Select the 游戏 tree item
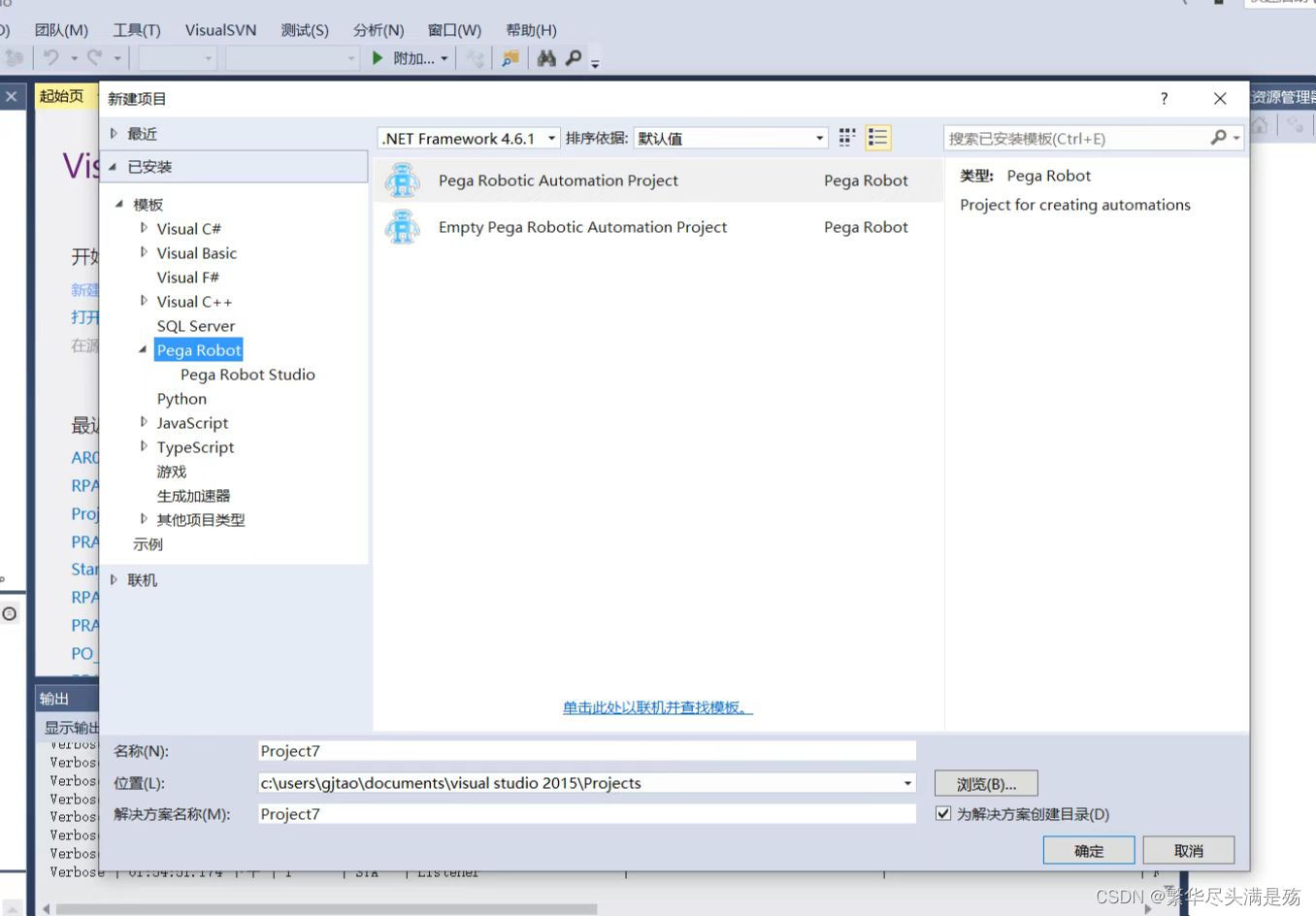The width and height of the screenshot is (1316, 916). click(172, 472)
